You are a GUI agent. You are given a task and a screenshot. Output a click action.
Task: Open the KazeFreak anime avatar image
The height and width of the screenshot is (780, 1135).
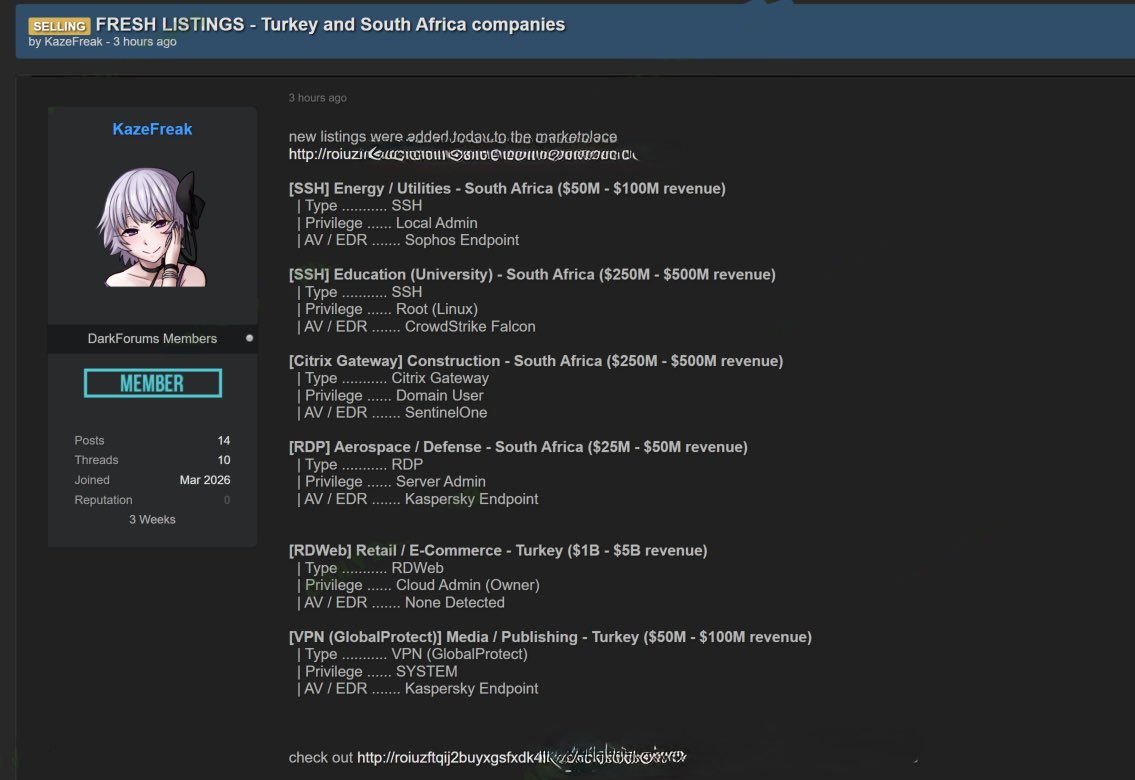[x=152, y=227]
